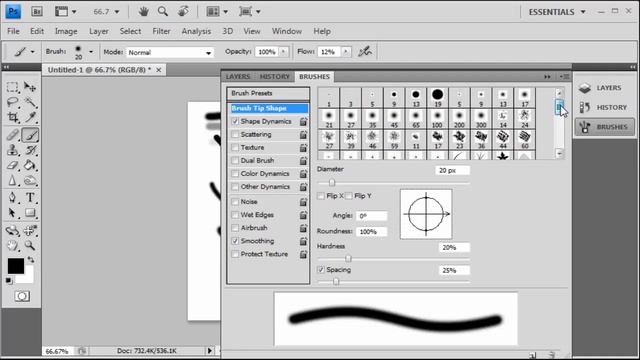The width and height of the screenshot is (640, 360).
Task: Enable Wet Edges checkbox
Action: [235, 215]
